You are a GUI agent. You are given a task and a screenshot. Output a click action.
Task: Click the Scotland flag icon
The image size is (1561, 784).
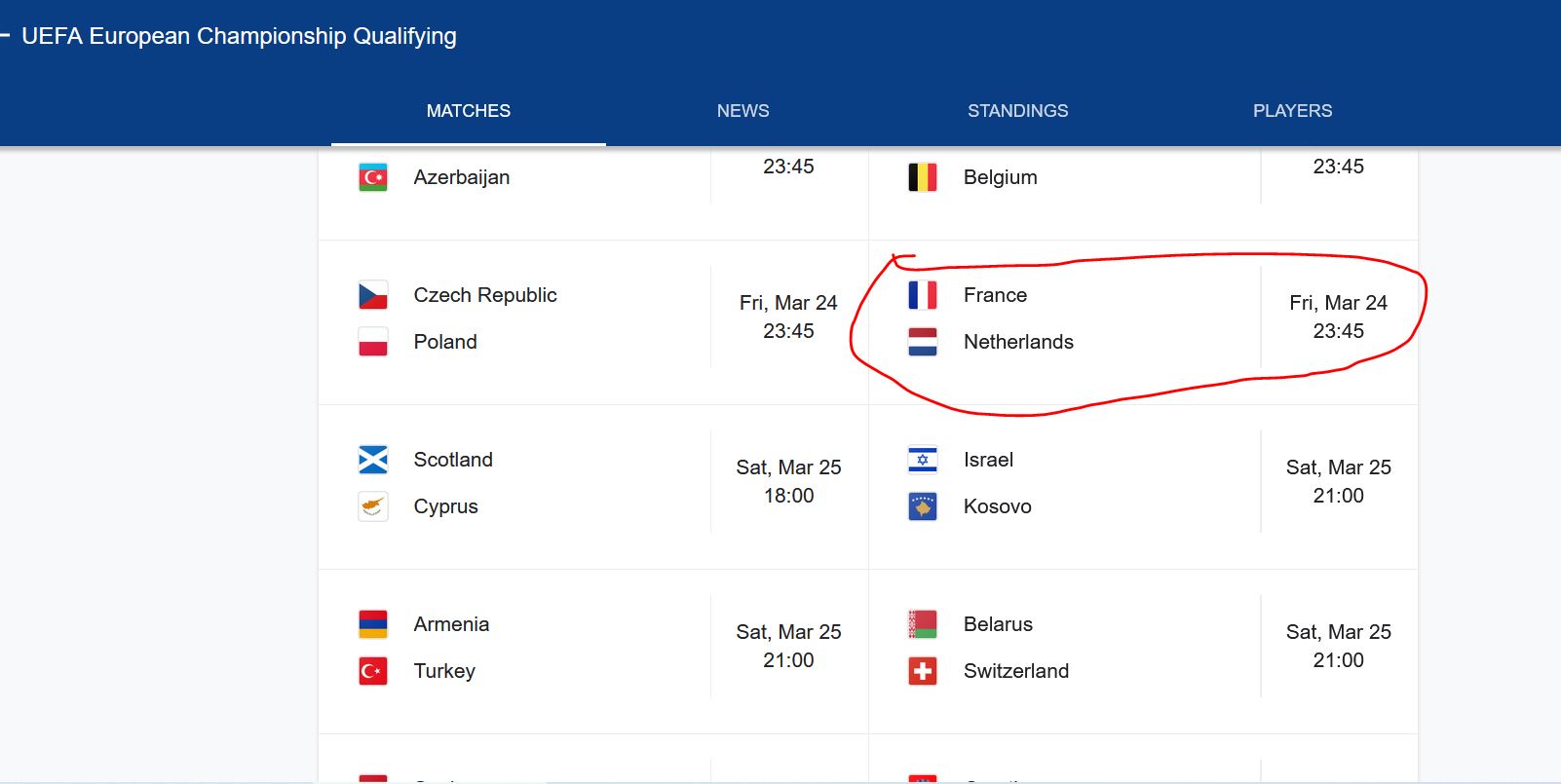373,460
